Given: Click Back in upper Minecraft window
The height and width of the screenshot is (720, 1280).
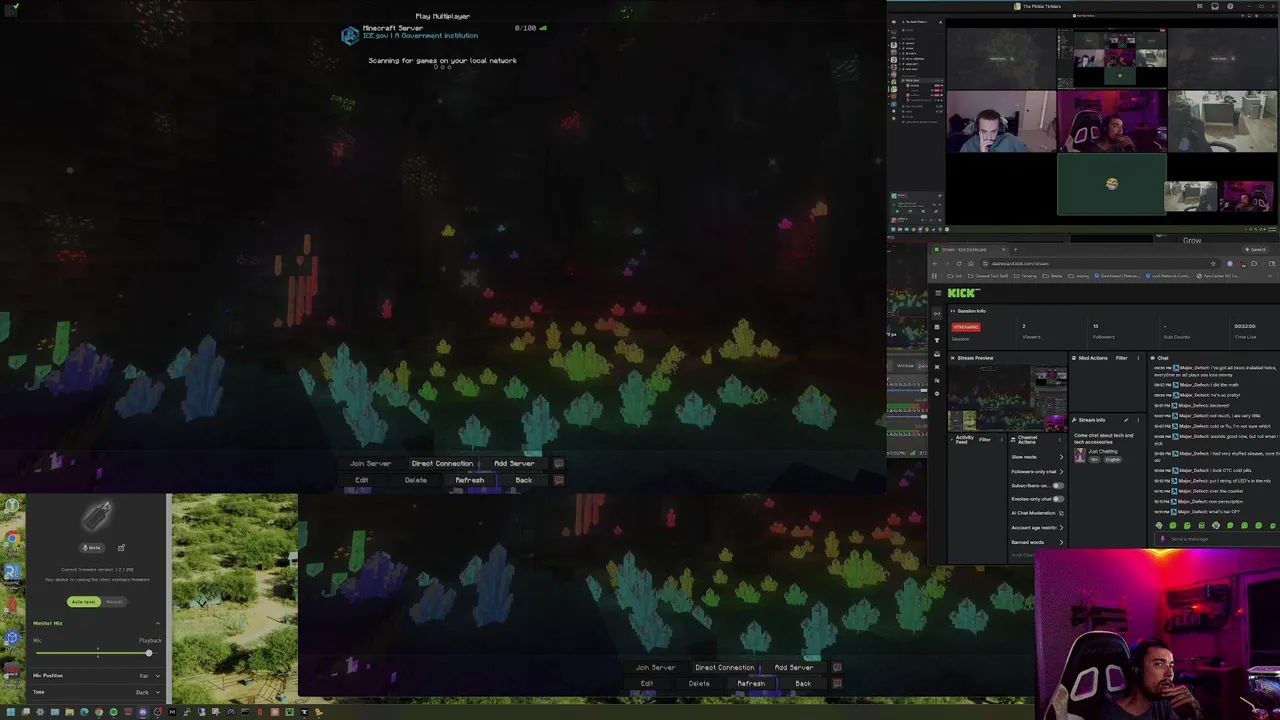Looking at the screenshot, I should [523, 481].
